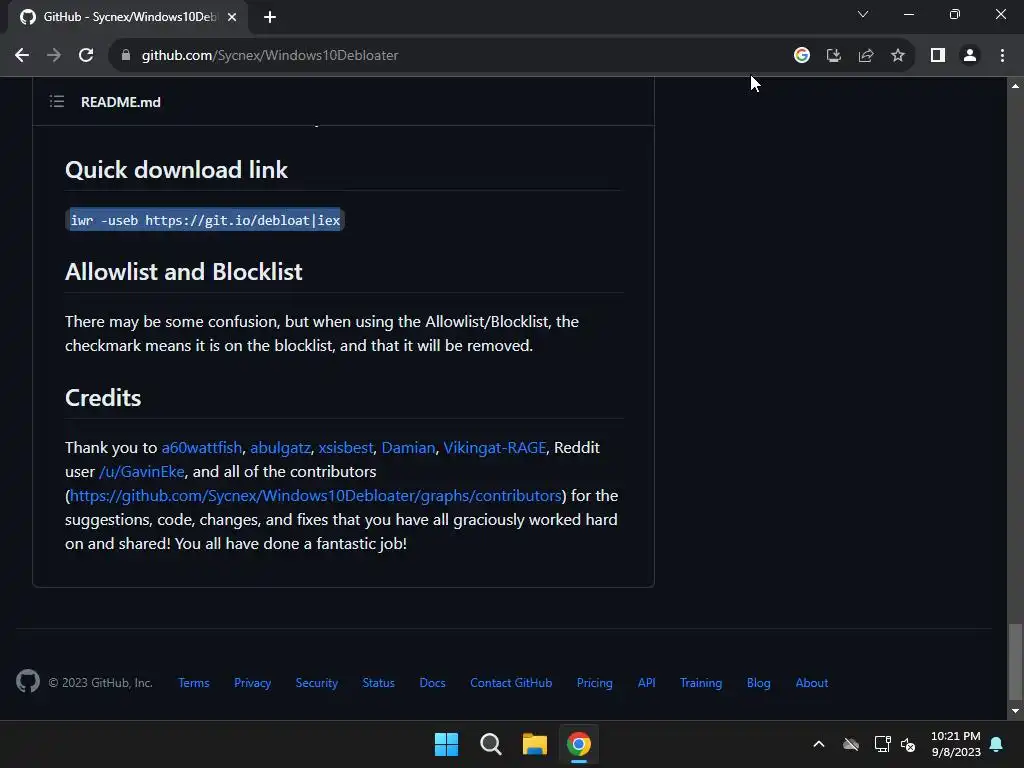This screenshot has width=1024, height=768.
Task: Open the a60wattfish profile link
Action: point(202,447)
